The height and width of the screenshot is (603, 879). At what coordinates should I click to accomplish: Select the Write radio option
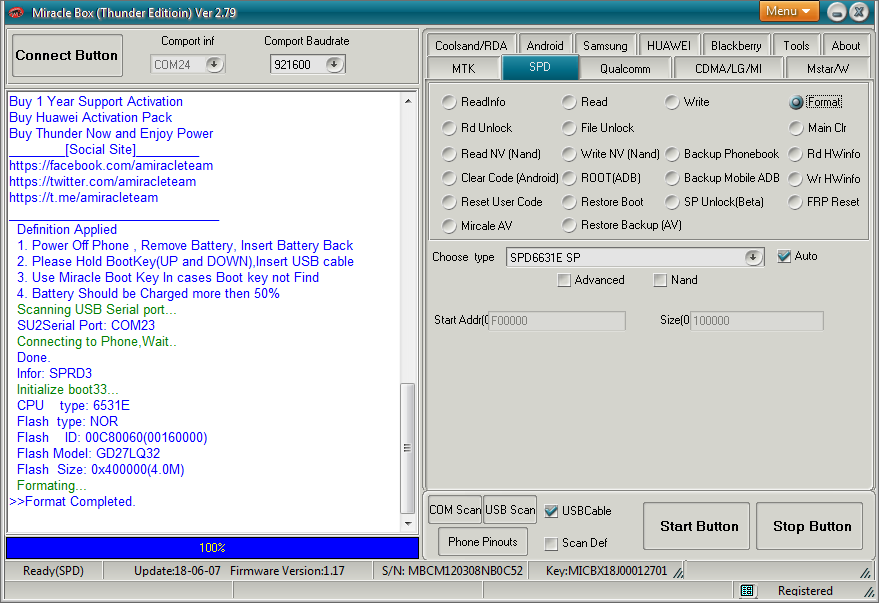tap(687, 102)
